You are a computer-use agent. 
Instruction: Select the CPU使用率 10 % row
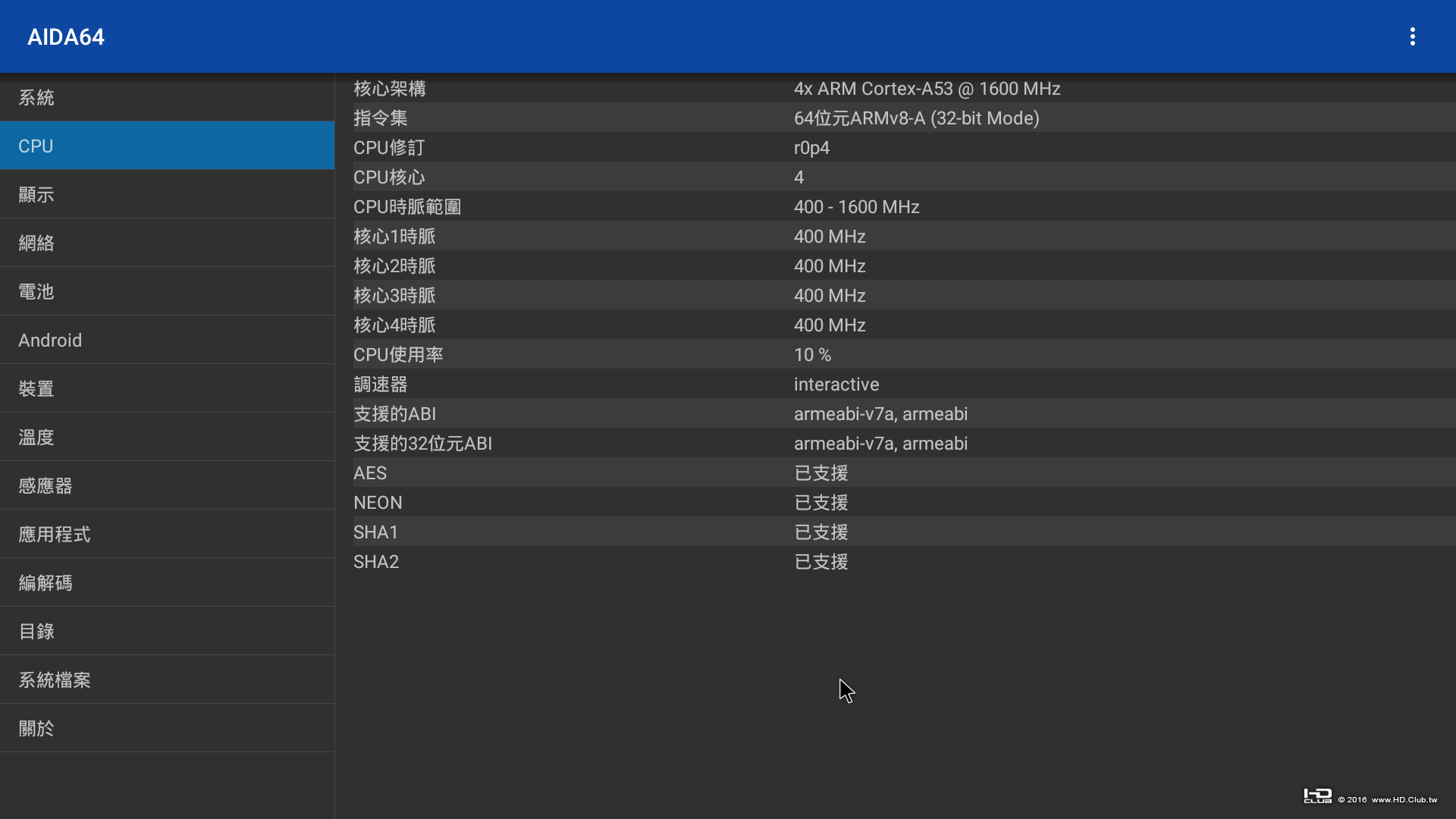pos(895,355)
